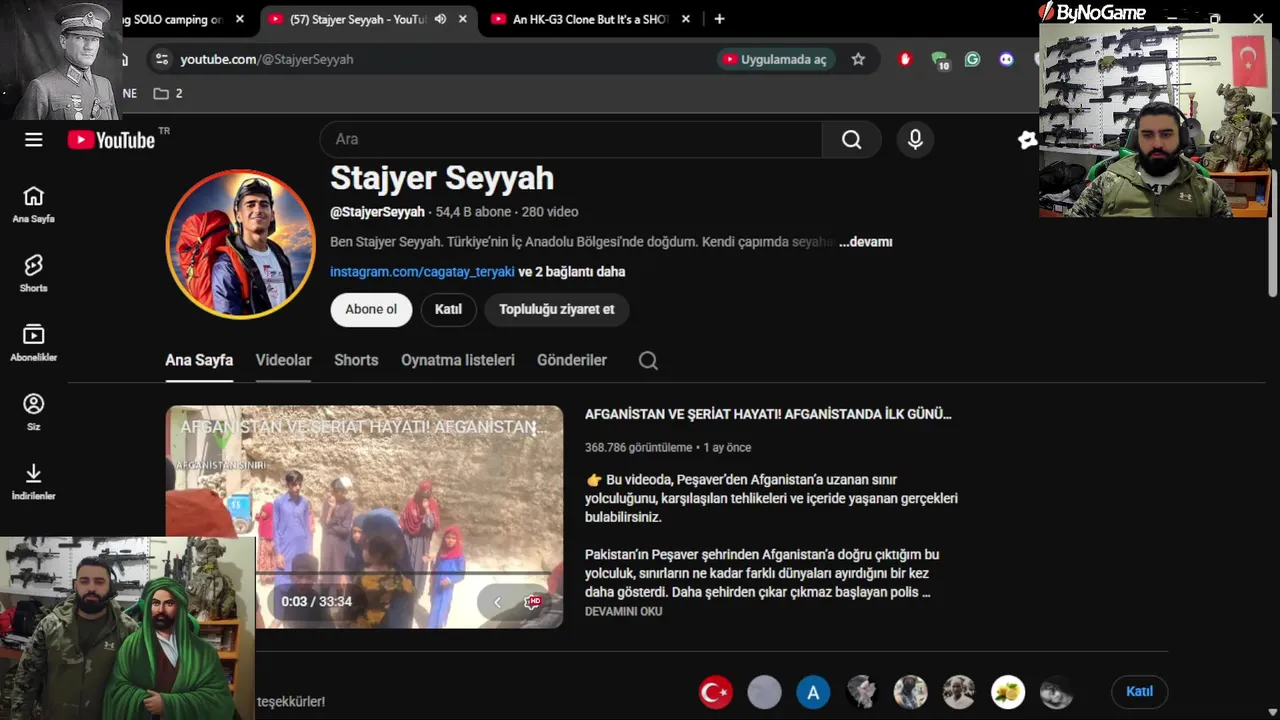Click the Katıl button beside Abone ol
Screen dimensions: 1280x720
coord(448,310)
